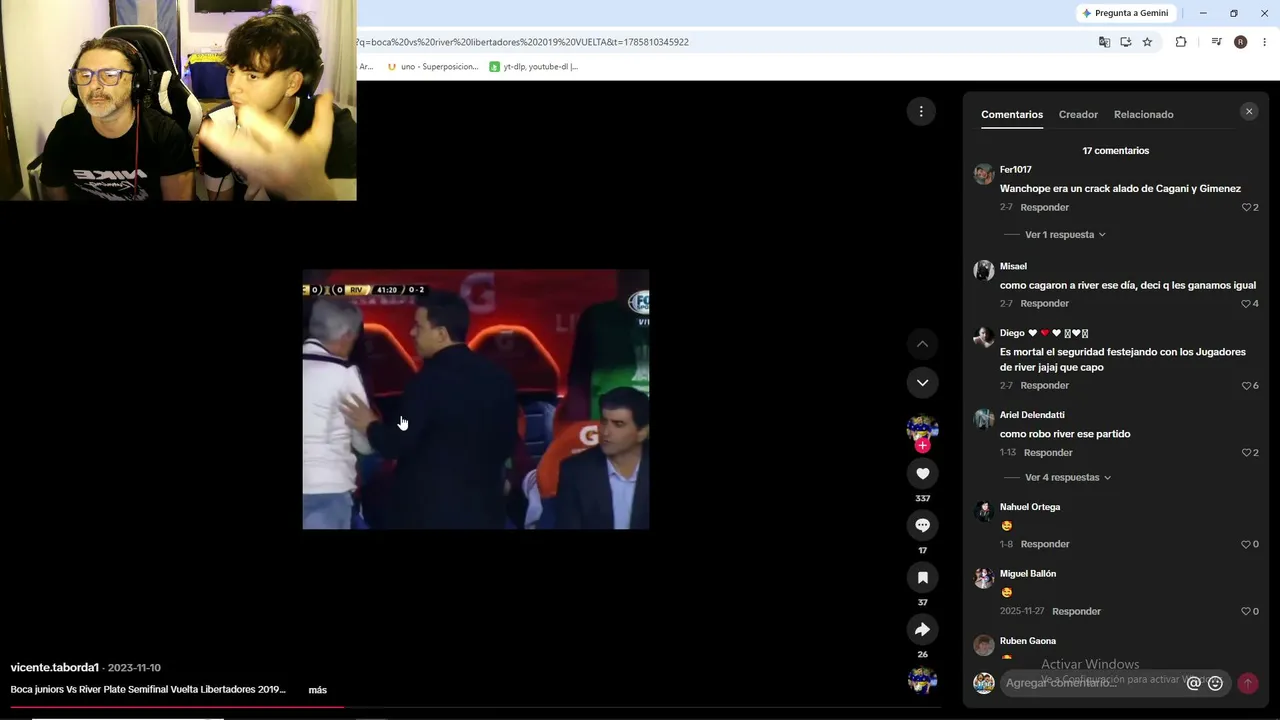This screenshot has width=1280, height=720.
Task: Open Misael's profile avatar
Action: [984, 271]
